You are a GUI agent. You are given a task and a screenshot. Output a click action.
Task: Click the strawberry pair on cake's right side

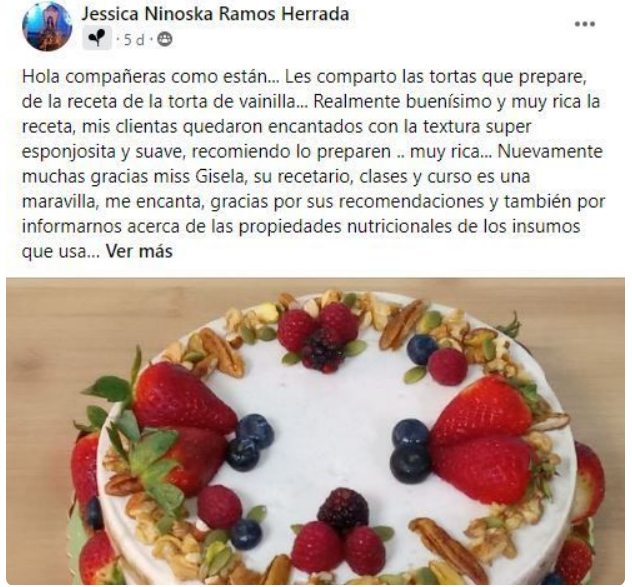482,439
